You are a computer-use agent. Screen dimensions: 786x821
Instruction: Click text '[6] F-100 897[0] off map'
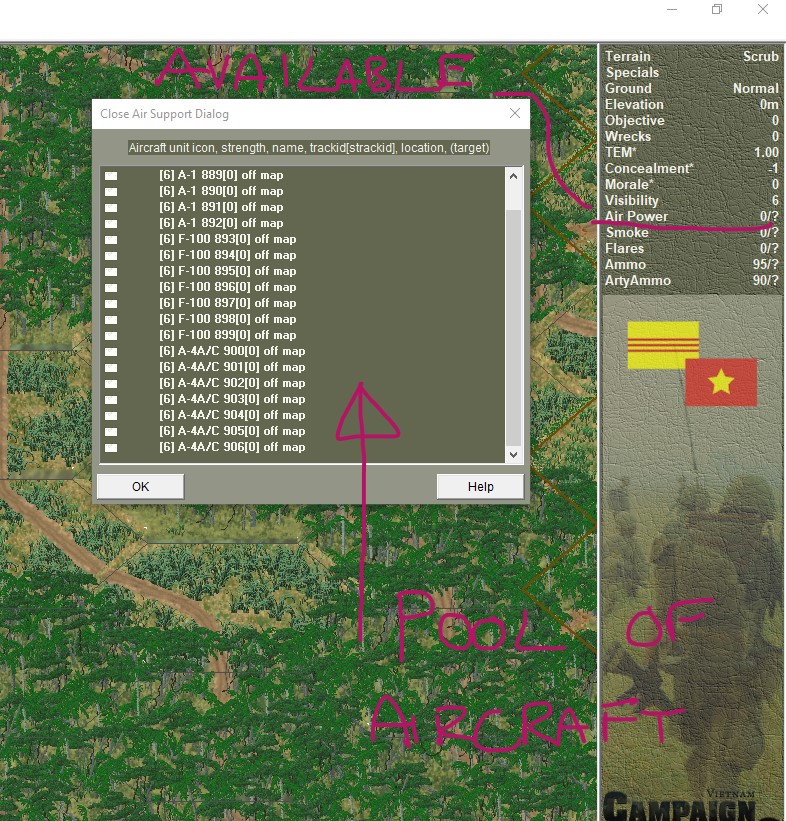[x=228, y=303]
